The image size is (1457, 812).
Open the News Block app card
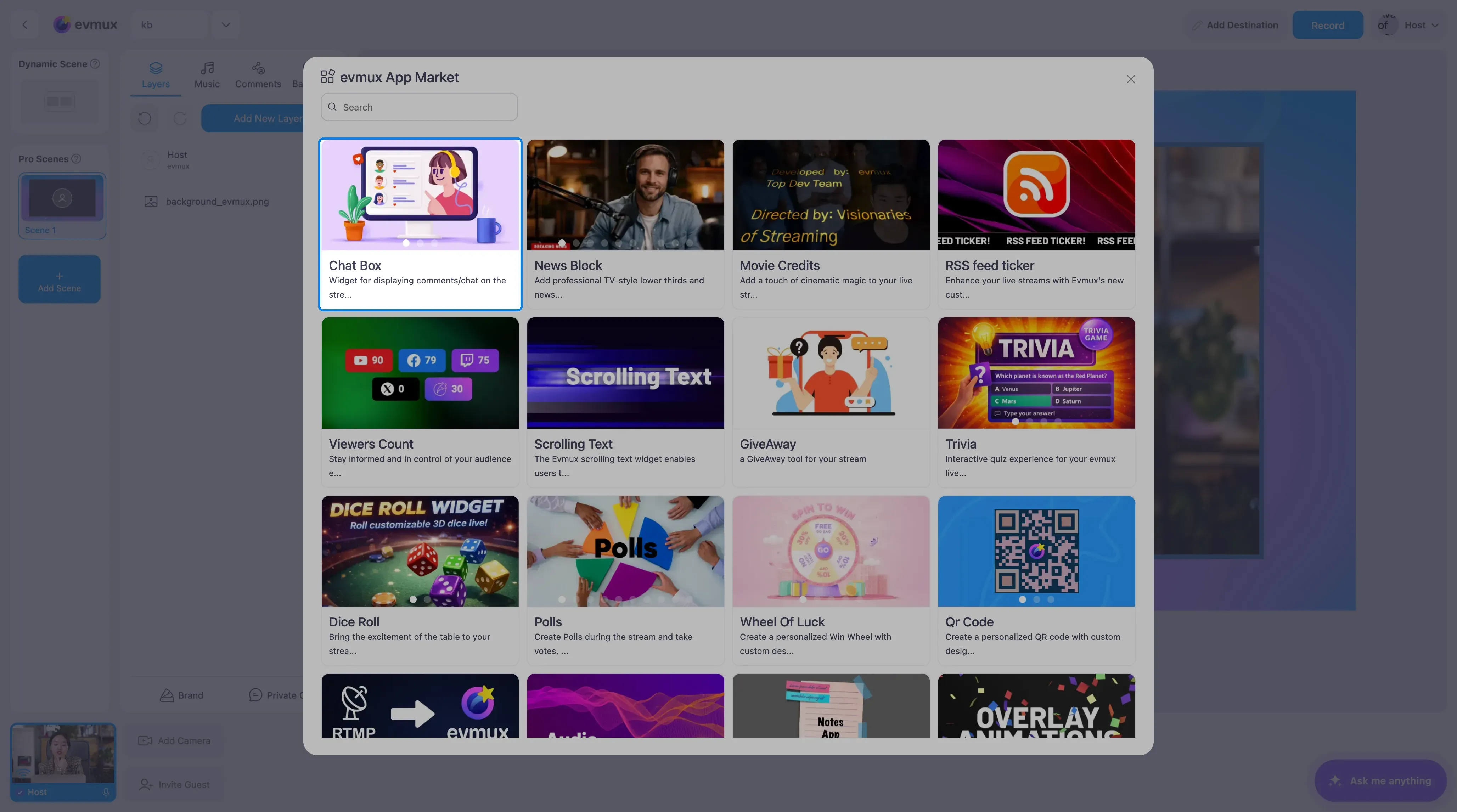pyautogui.click(x=625, y=224)
